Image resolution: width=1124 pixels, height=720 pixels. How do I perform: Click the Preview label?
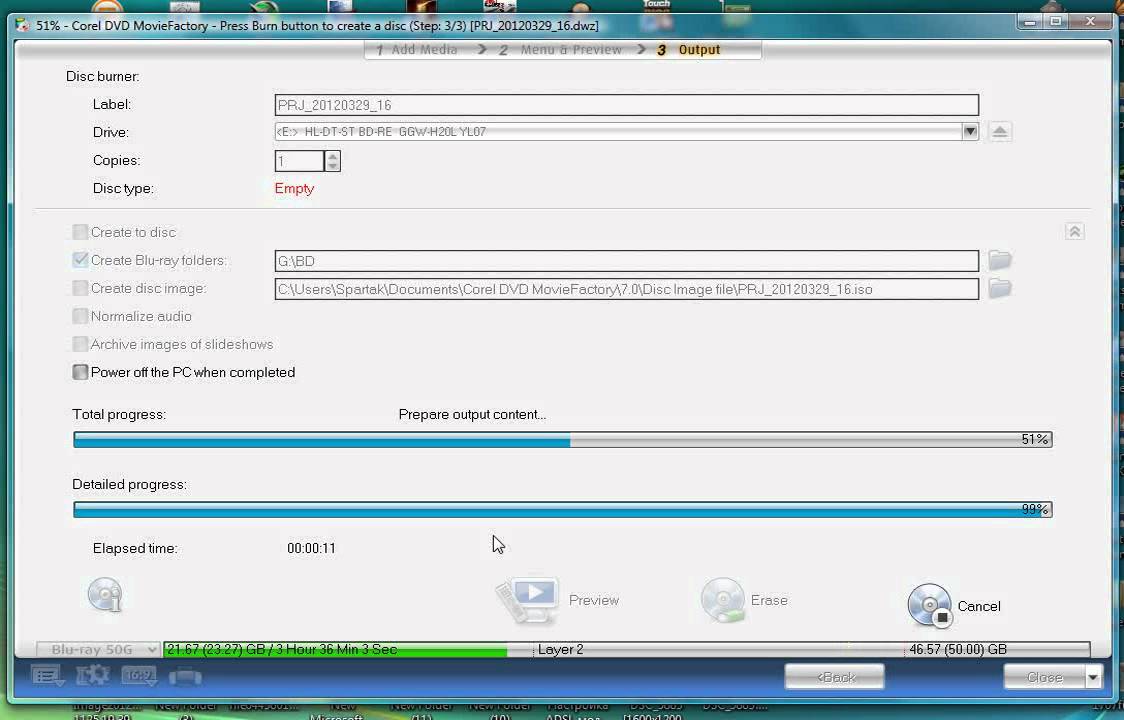pyautogui.click(x=594, y=600)
